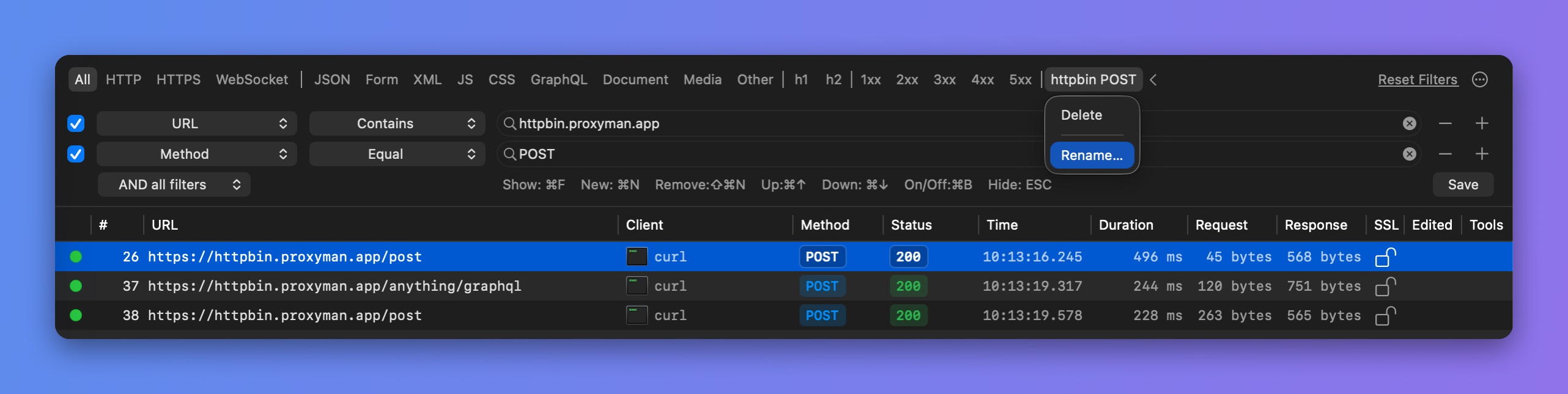Click the search icon in POST filter field
Screen dimensions: 1568x394
(x=509, y=154)
